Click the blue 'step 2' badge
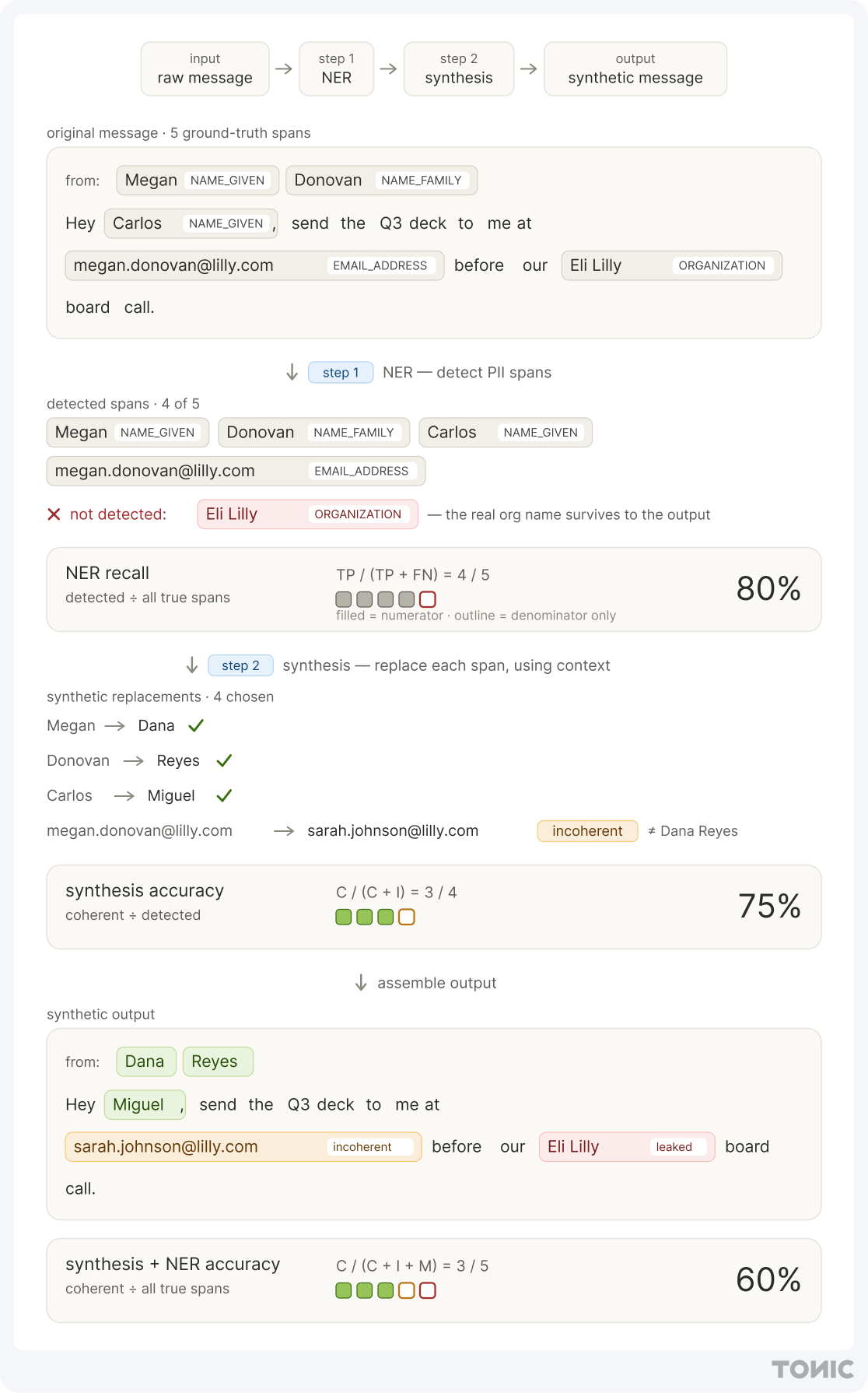 (x=240, y=665)
